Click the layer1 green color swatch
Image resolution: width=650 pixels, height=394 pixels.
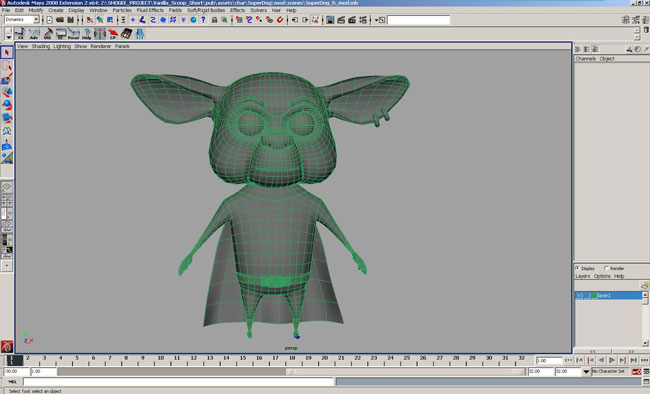(594, 295)
